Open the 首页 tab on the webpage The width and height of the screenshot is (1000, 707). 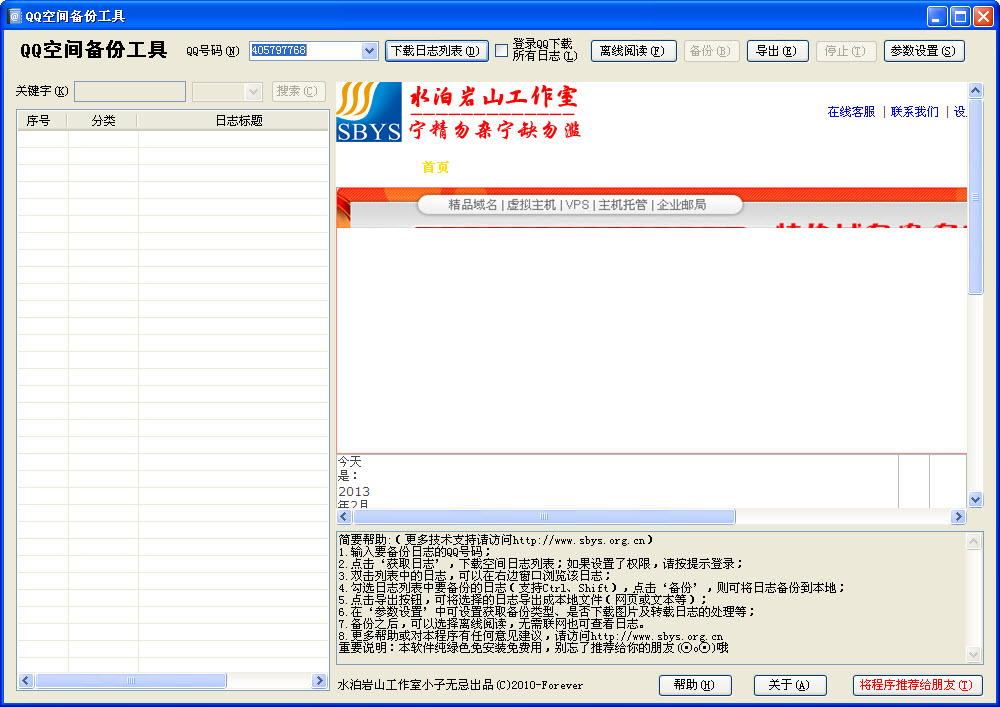(x=436, y=167)
